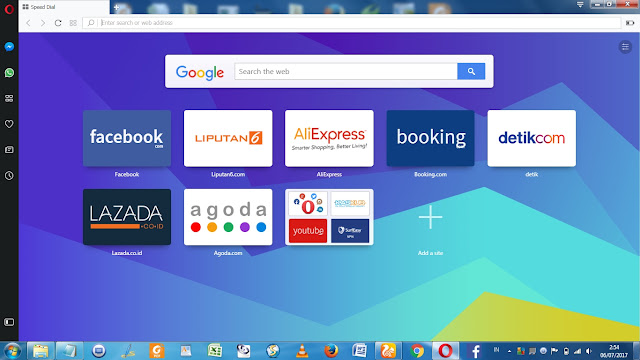Open the Facebook speed dial tile
The height and width of the screenshot is (360, 640).
coord(127,138)
